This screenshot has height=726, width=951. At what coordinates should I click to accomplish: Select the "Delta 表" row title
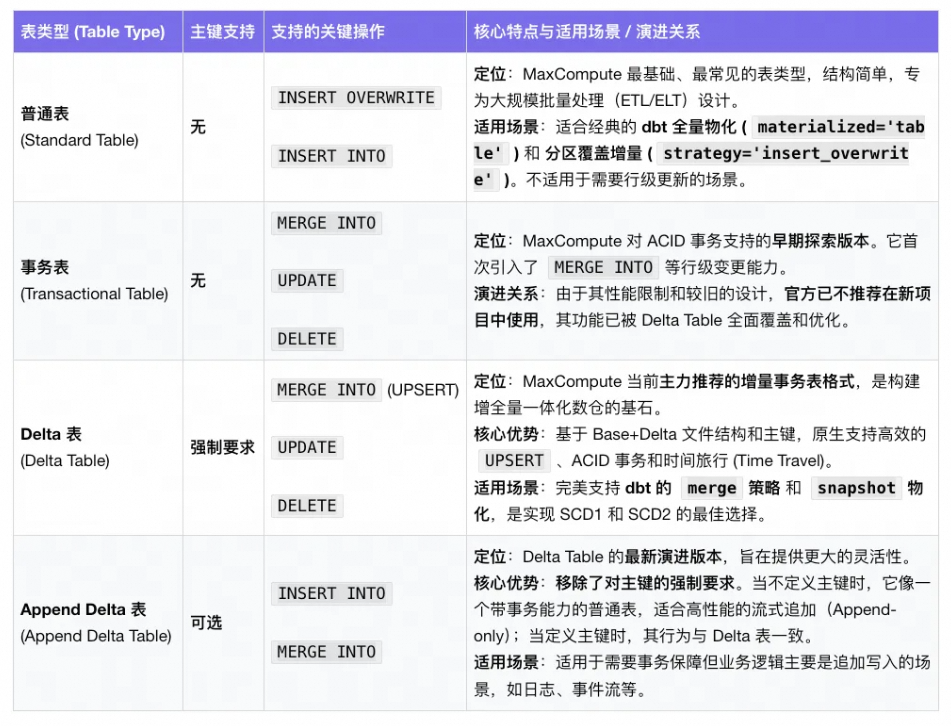(51, 434)
